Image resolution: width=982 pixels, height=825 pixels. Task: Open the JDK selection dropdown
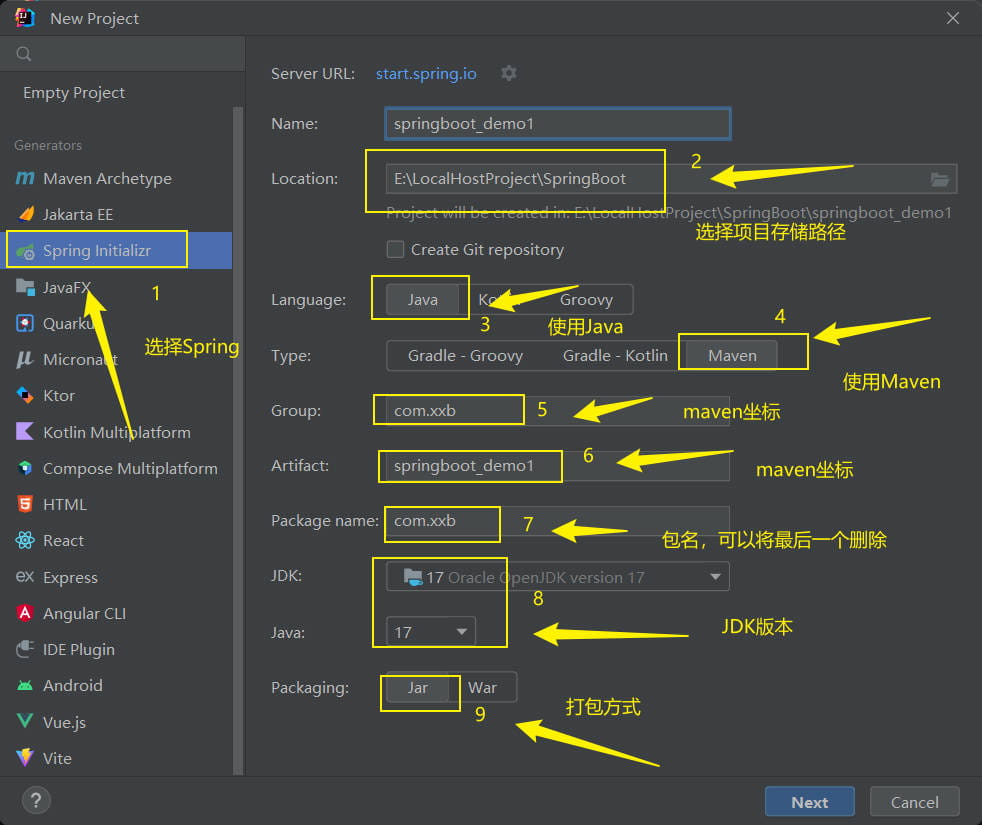click(558, 577)
